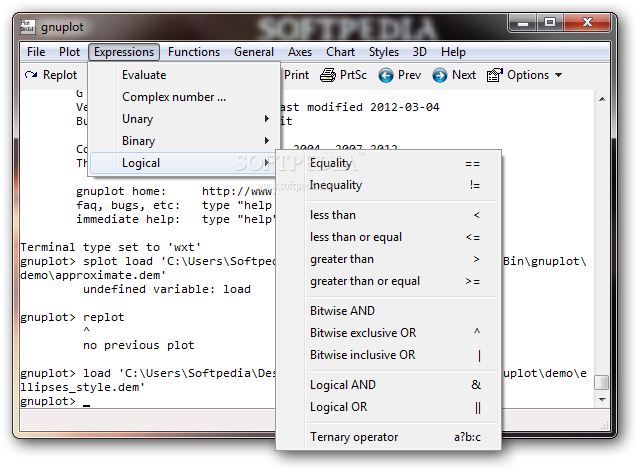The image size is (638, 471).
Task: Open the Plot menu
Action: 69,52
